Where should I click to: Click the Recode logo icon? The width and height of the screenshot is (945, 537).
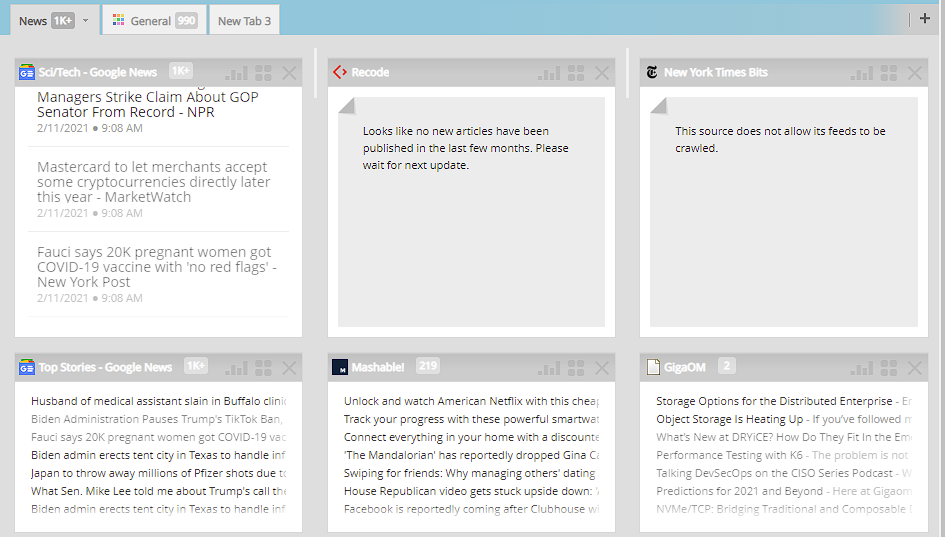(340, 72)
